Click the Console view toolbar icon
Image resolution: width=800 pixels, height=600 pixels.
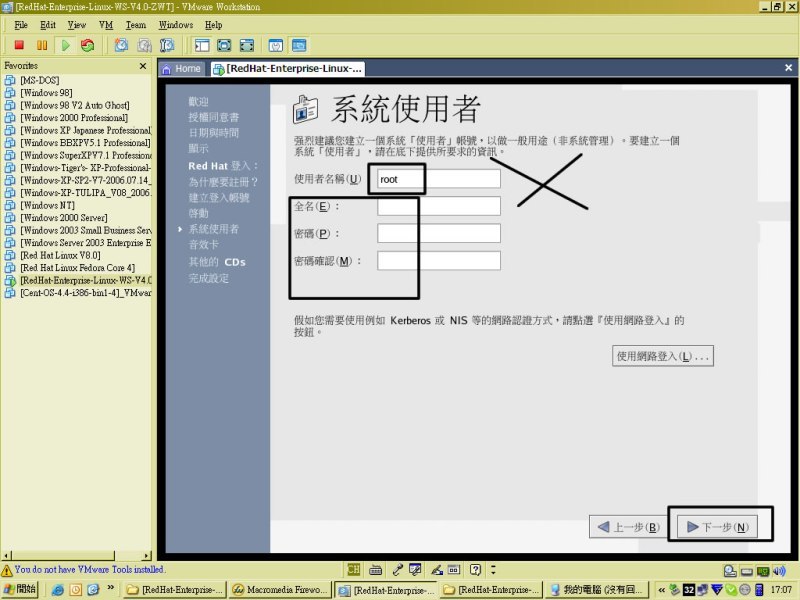tap(299, 45)
